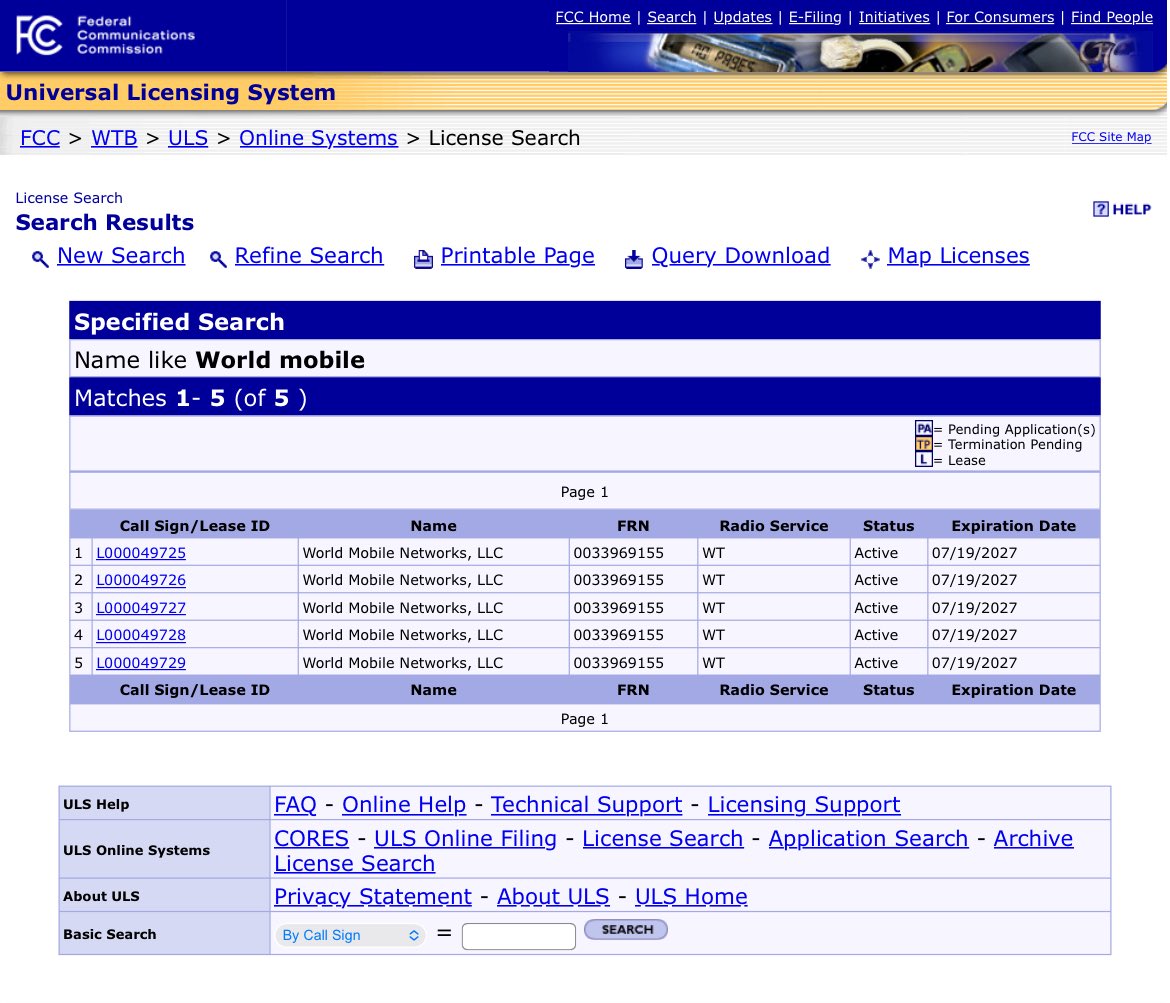
Task: Click the FCC breadcrumb link
Action: pyautogui.click(x=40, y=138)
